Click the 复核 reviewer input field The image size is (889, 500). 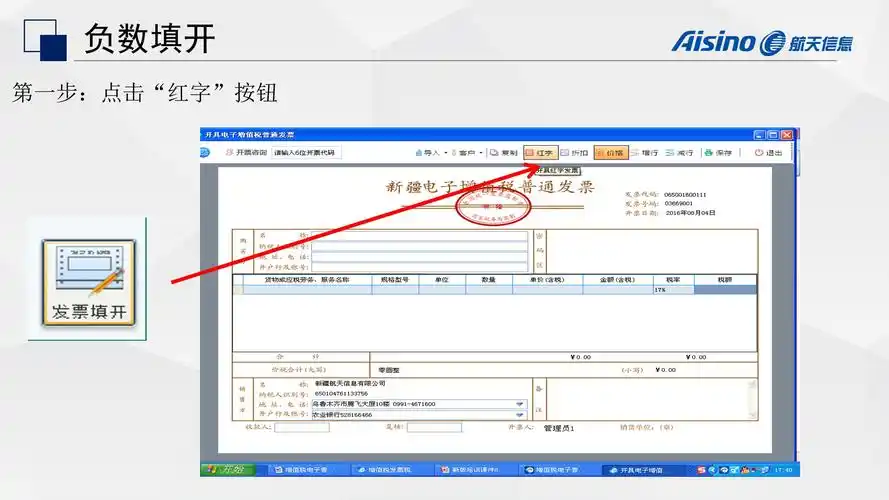click(434, 427)
